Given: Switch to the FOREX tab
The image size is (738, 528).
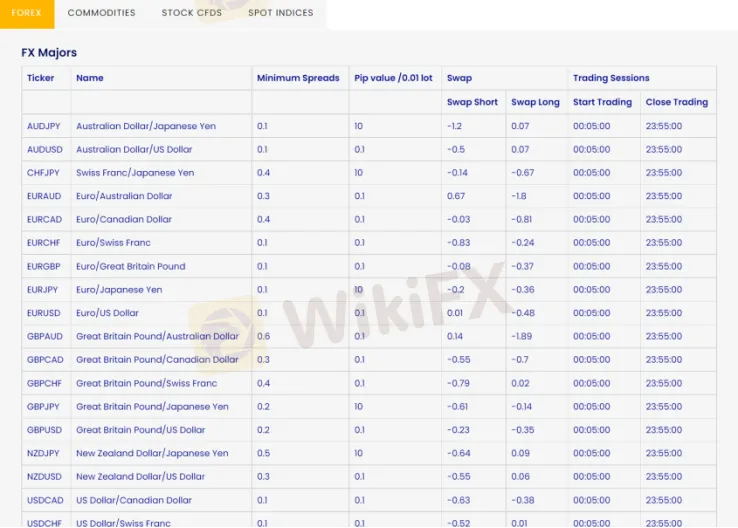Looking at the screenshot, I should [26, 13].
